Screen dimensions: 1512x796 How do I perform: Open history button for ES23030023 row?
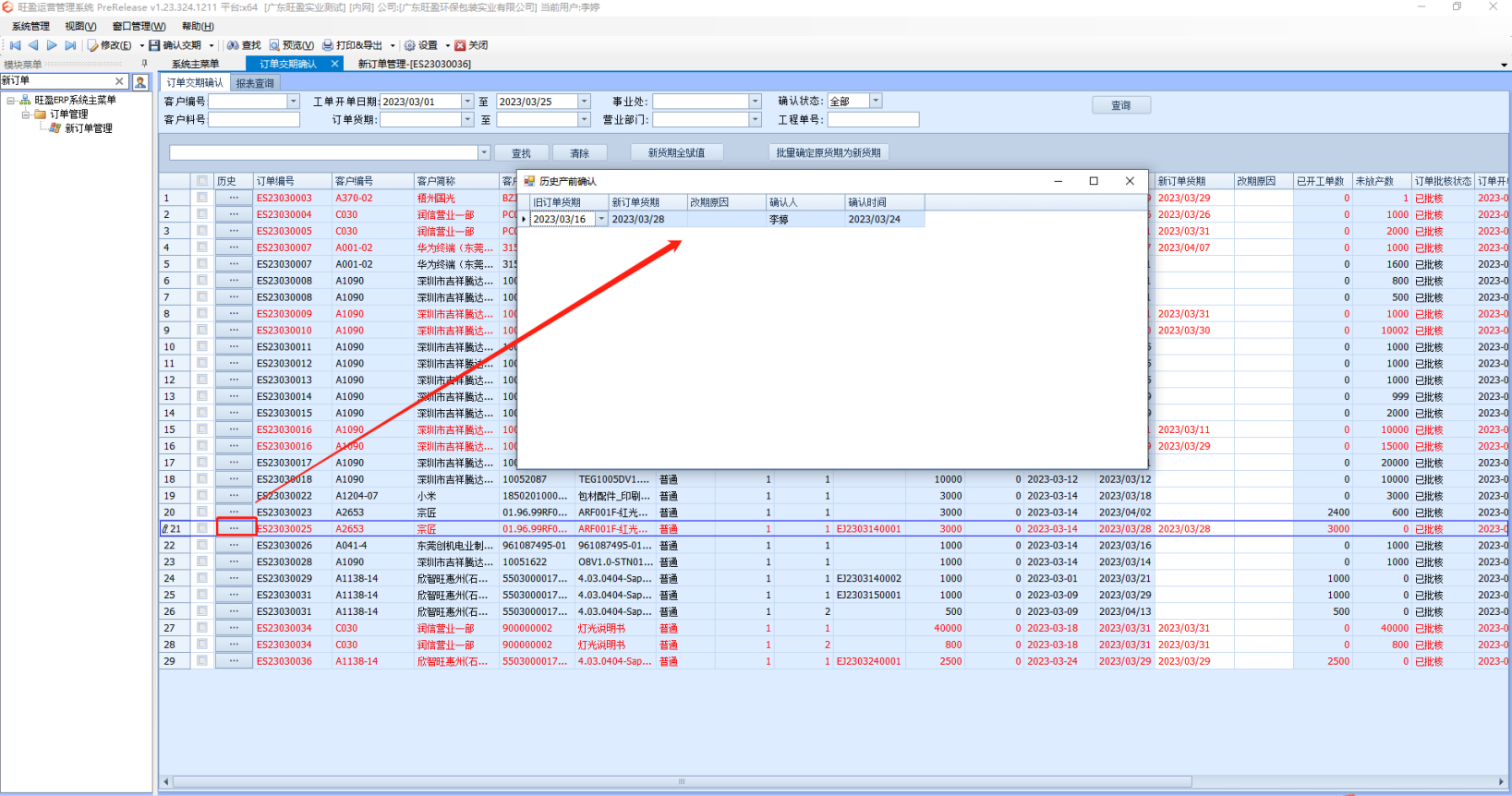235,512
